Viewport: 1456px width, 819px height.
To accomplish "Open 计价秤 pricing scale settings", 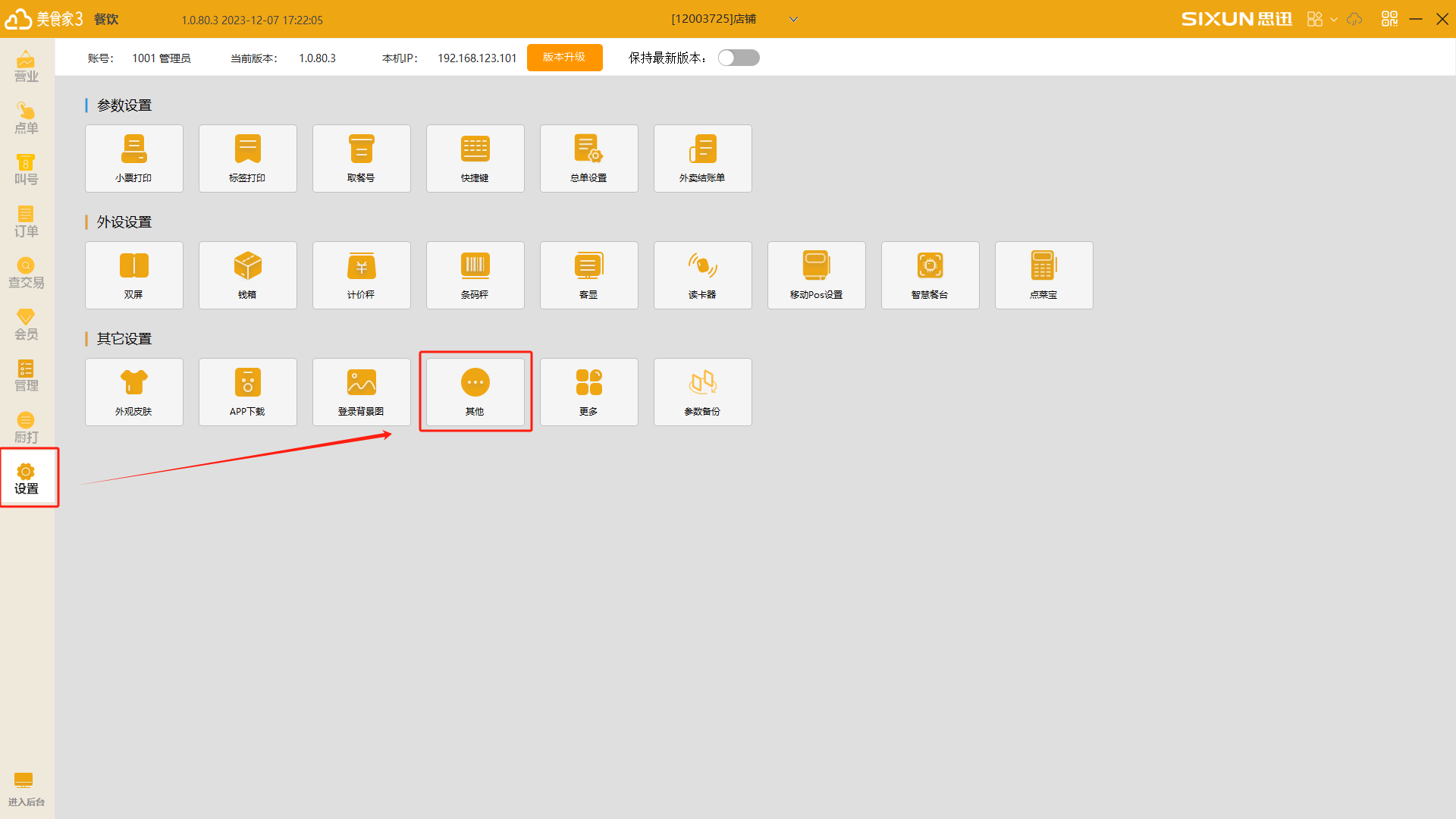I will tap(362, 275).
